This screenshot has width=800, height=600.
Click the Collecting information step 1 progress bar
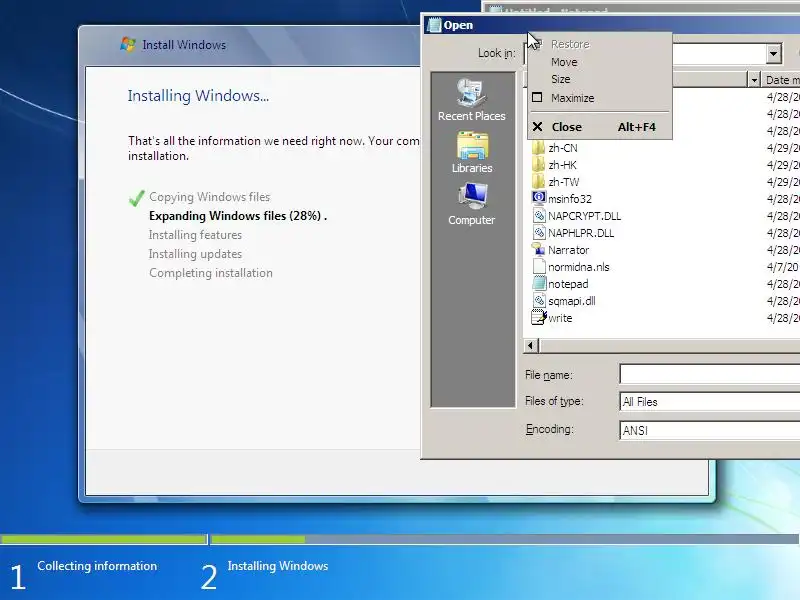pos(104,539)
